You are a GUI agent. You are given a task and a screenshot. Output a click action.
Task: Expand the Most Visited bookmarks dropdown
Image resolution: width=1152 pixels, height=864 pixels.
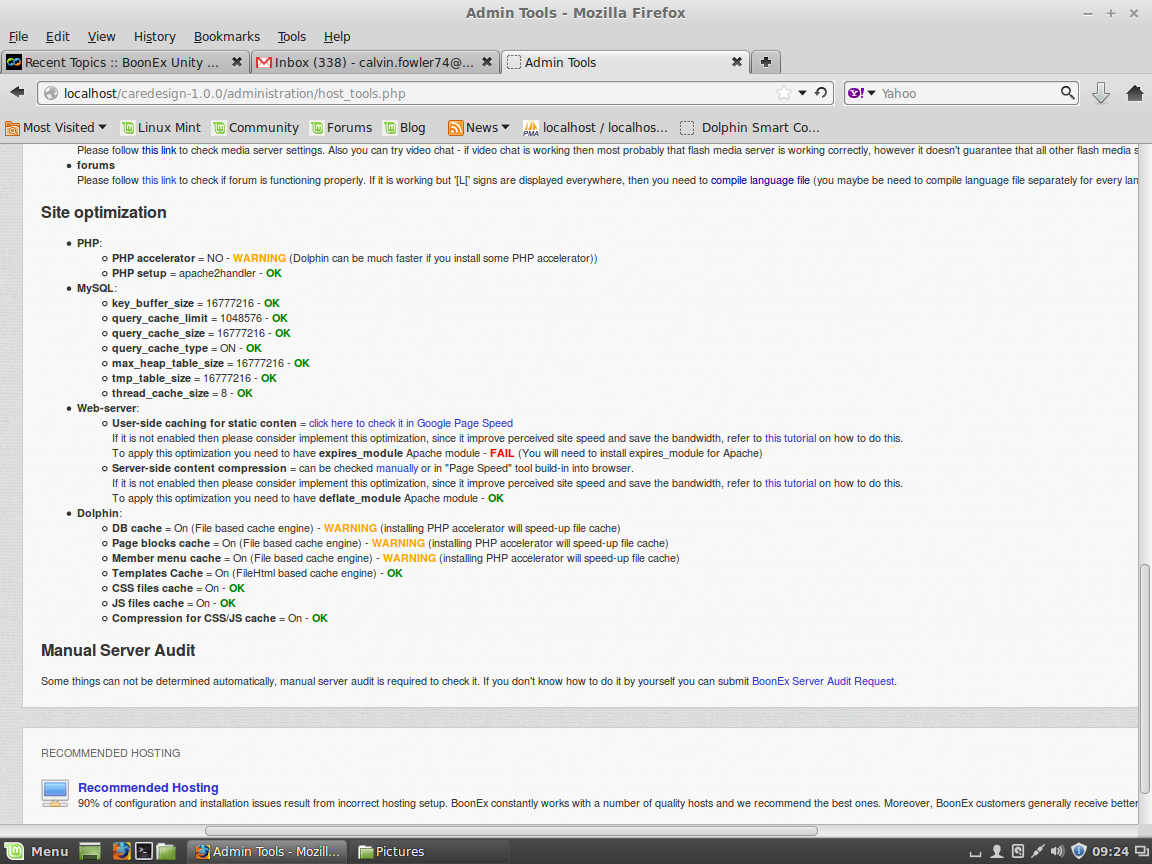tap(56, 127)
